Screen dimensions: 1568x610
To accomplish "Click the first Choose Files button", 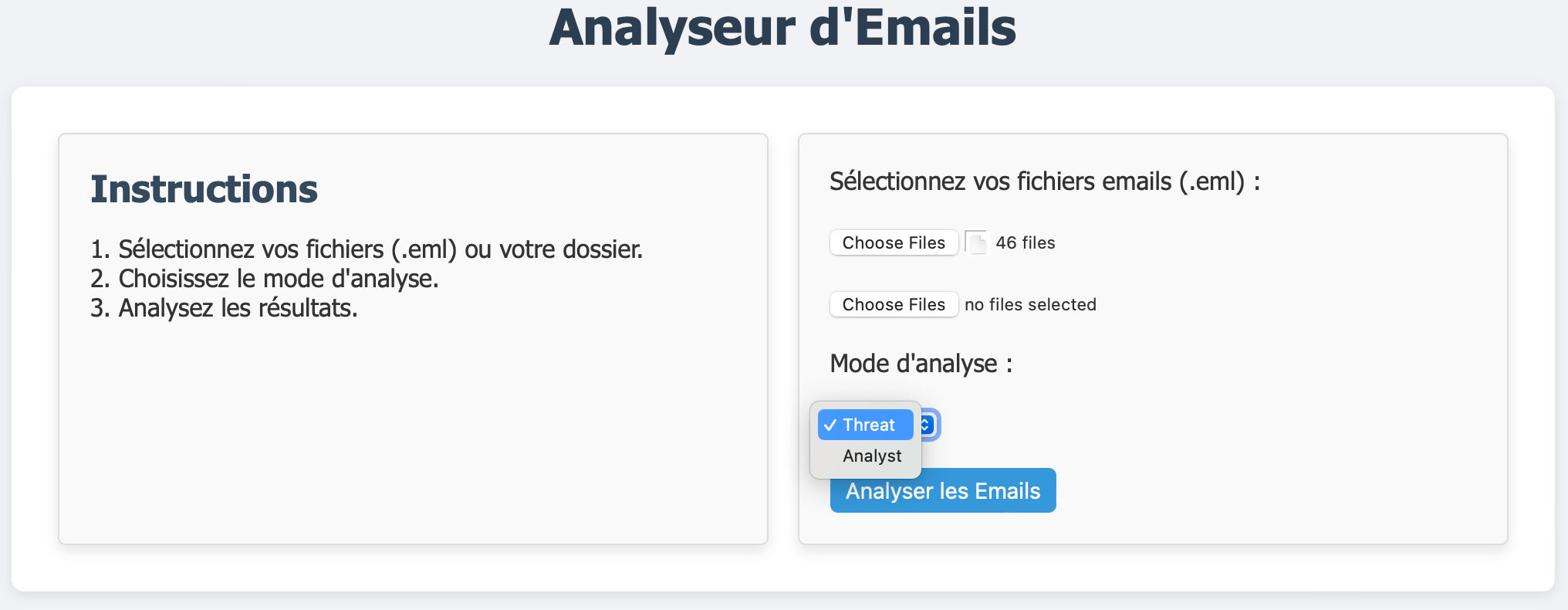I will click(x=894, y=242).
